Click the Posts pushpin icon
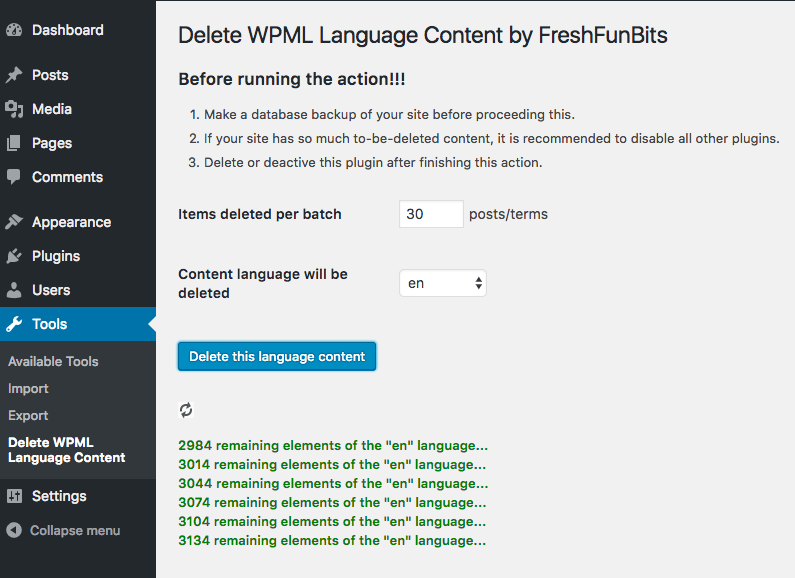The height and width of the screenshot is (578, 795). [14, 75]
